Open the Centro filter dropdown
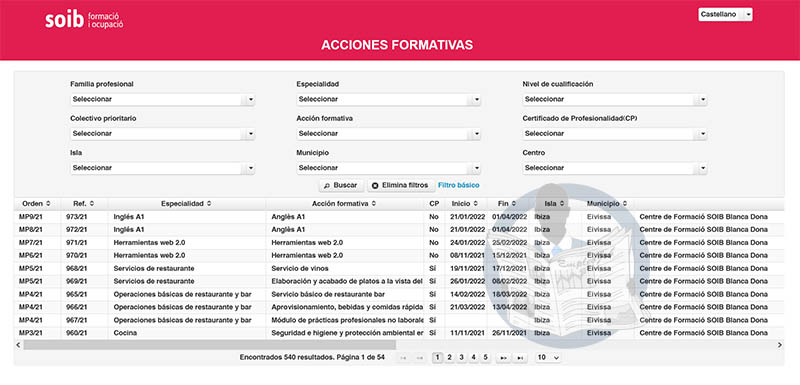Viewport: 800px width, 385px height. 615,168
